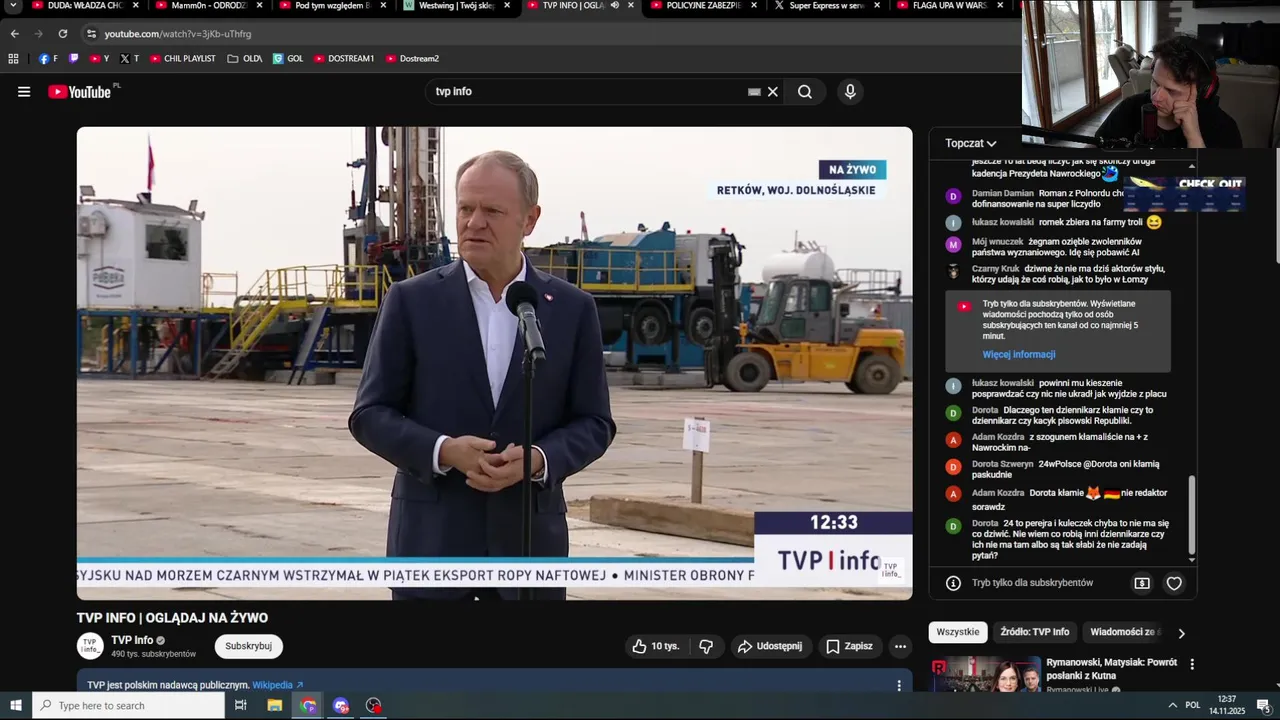1280x720 pixels.
Task: Subscribe with the Subskrybuj button
Action: 248,646
